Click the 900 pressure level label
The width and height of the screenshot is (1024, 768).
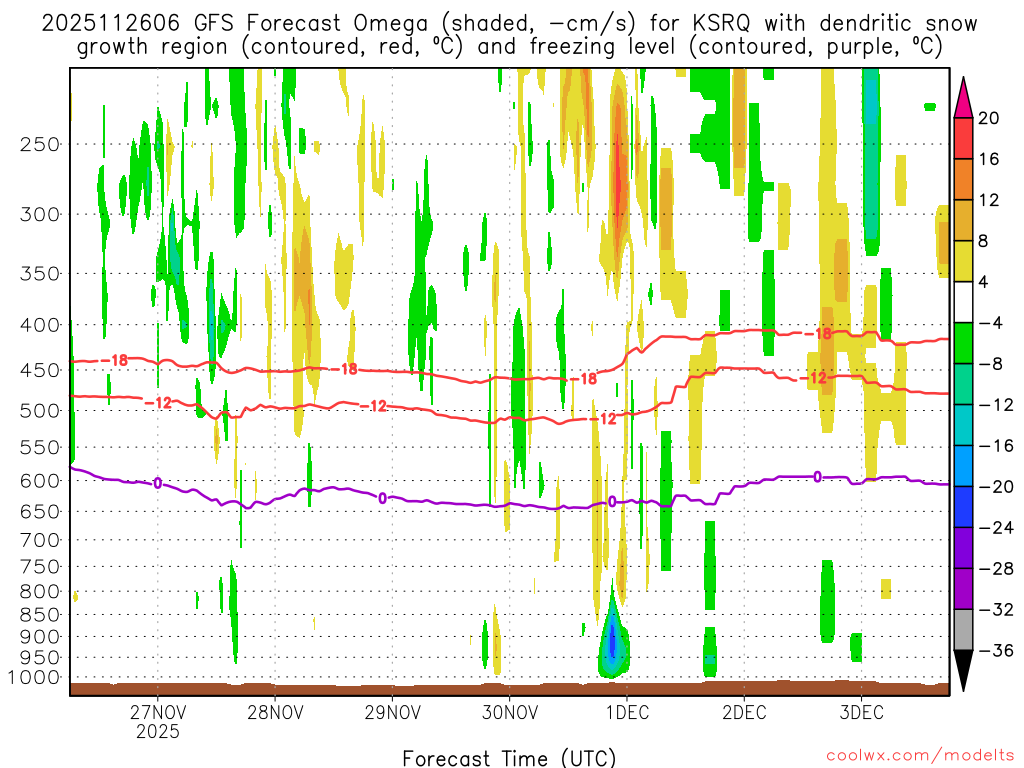click(40, 637)
